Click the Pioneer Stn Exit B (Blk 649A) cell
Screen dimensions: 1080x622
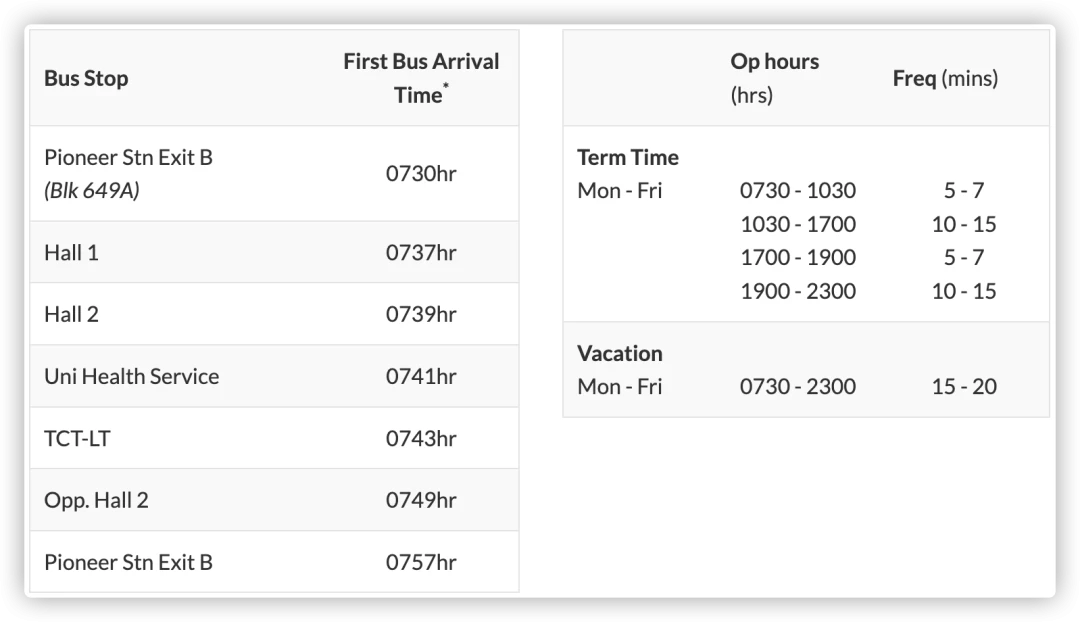[x=128, y=174]
